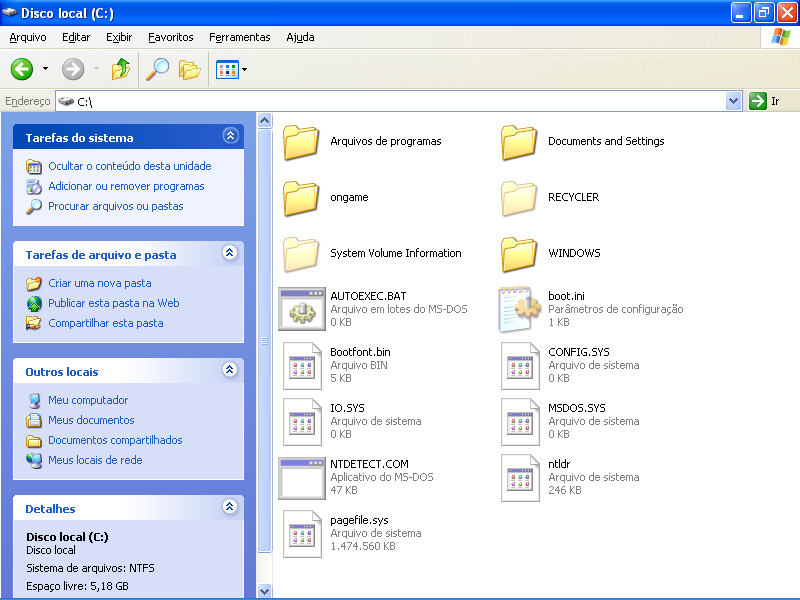Image resolution: width=800 pixels, height=600 pixels.
Task: Select the Arquivos de programas folder
Action: click(300, 142)
